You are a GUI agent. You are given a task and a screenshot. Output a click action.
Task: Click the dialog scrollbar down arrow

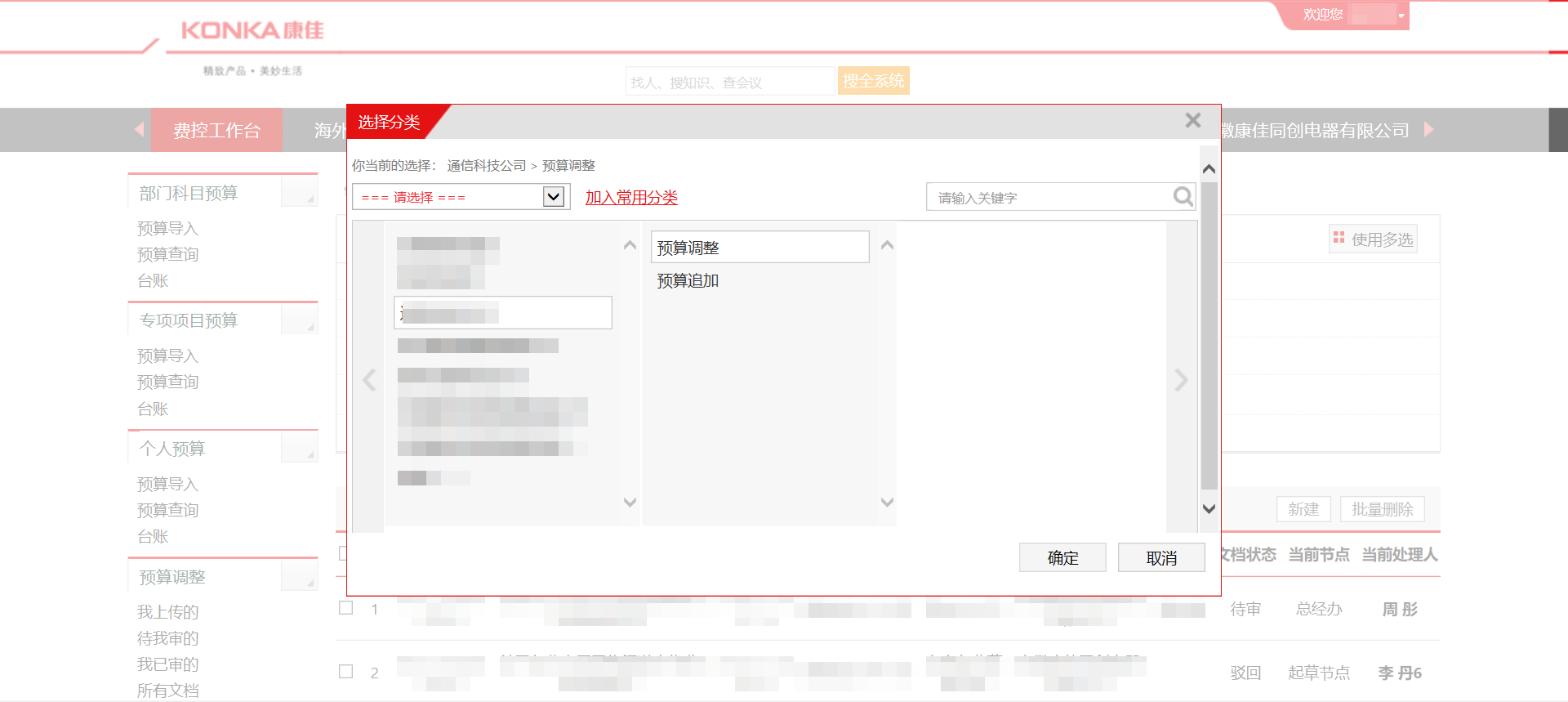click(x=1209, y=508)
